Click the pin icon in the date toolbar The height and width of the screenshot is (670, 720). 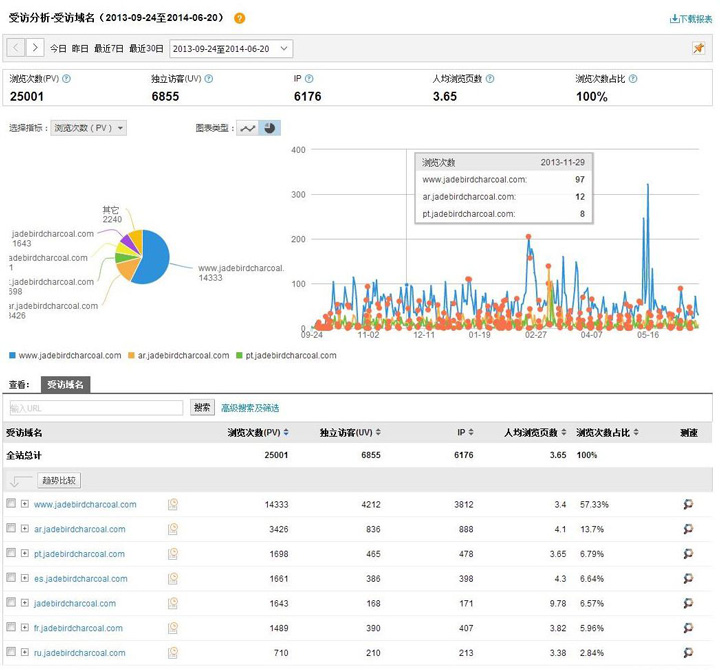pyautogui.click(x=698, y=48)
